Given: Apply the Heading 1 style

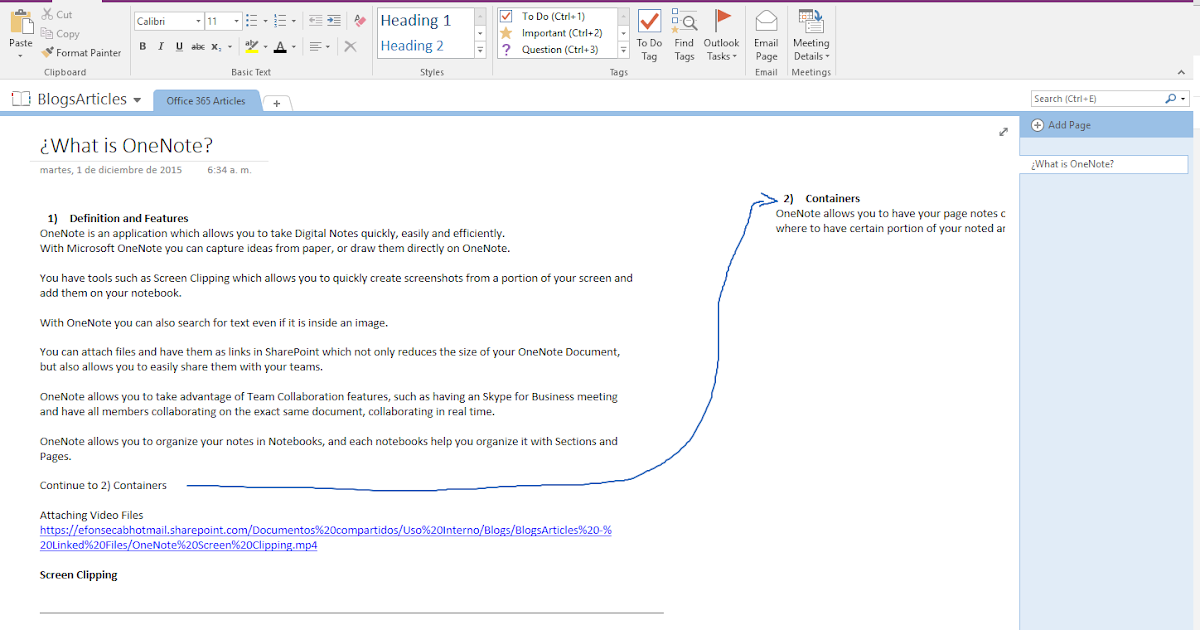Looking at the screenshot, I should click(x=416, y=20).
